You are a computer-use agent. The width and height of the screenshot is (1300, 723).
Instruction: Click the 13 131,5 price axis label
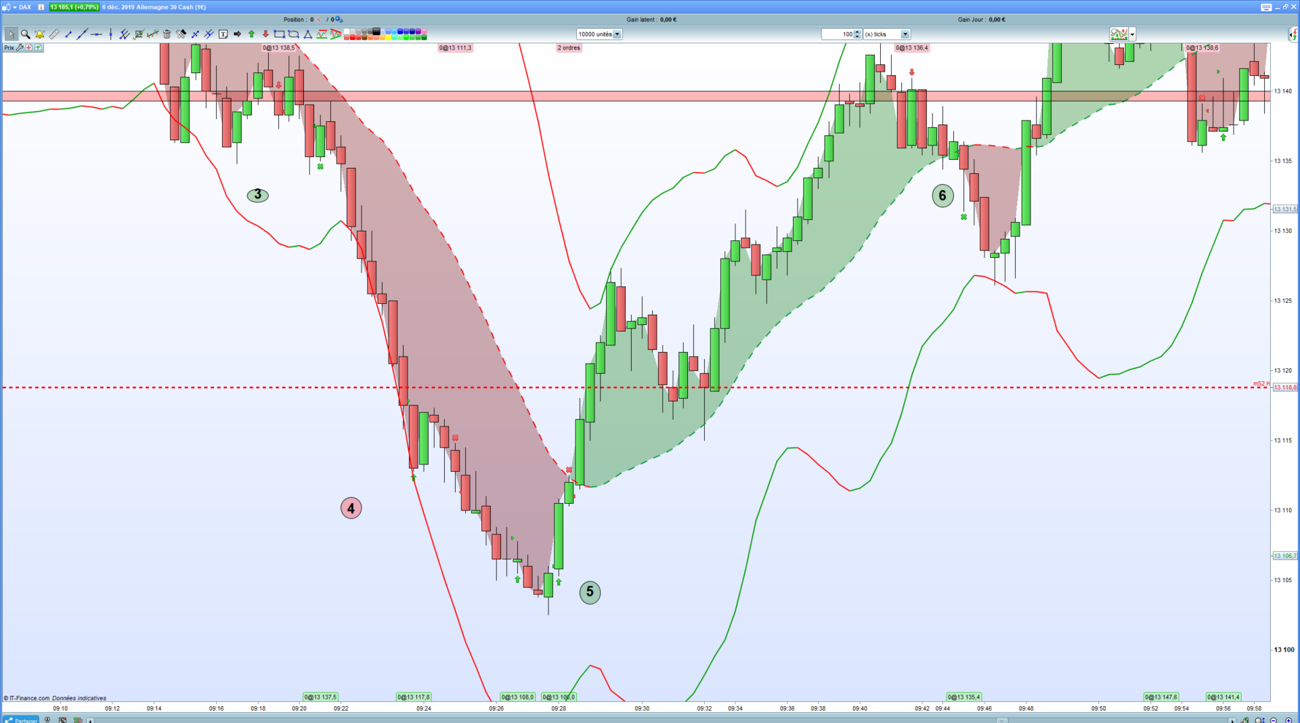tap(1285, 209)
